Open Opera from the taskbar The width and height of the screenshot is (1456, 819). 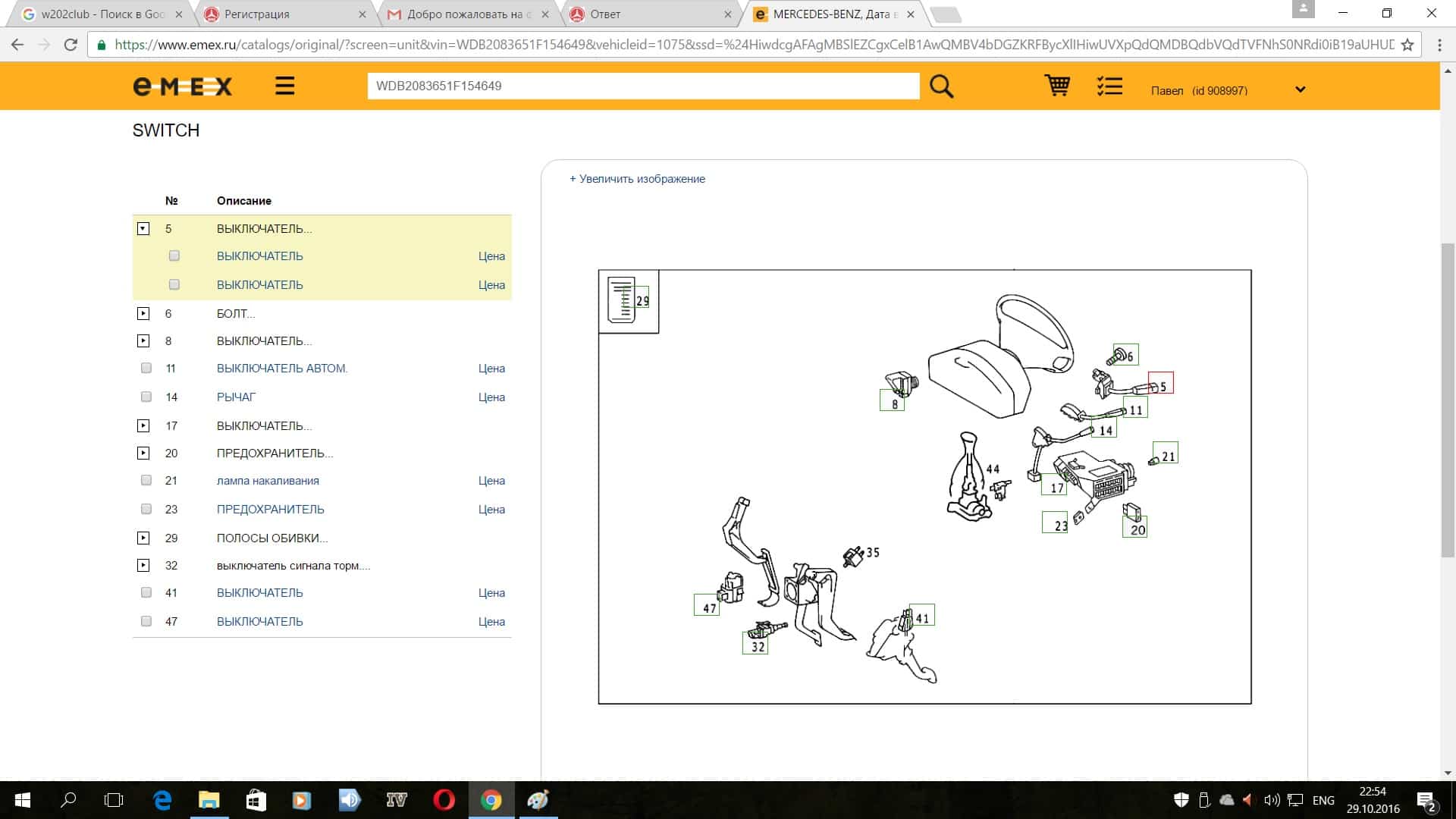444,800
